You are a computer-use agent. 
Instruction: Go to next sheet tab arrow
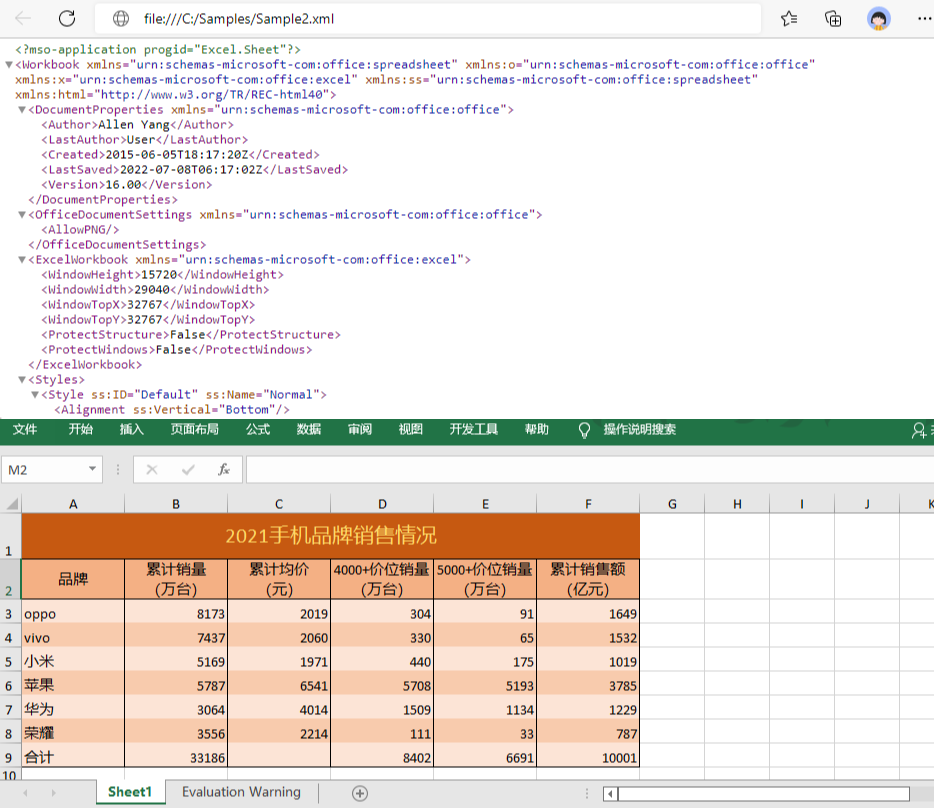click(54, 793)
